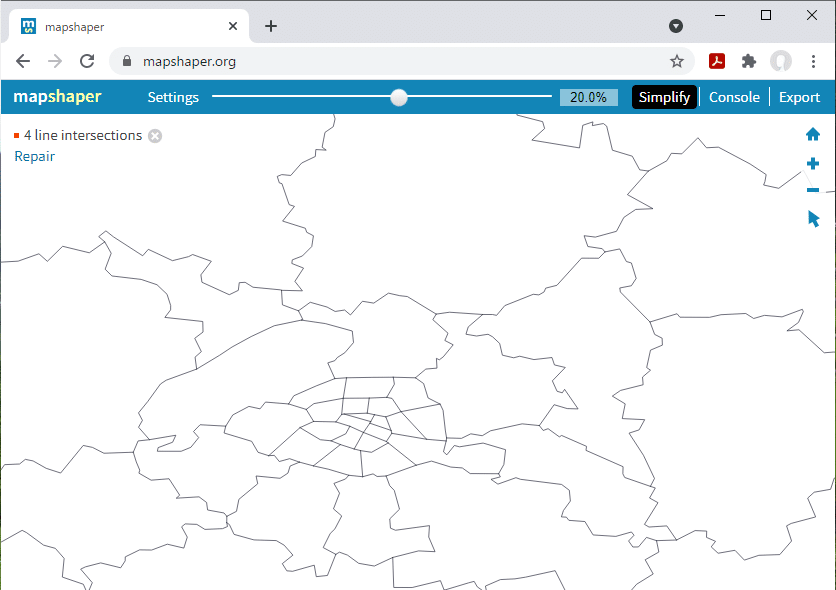The width and height of the screenshot is (836, 590).
Task: Open the Export menu
Action: [799, 97]
